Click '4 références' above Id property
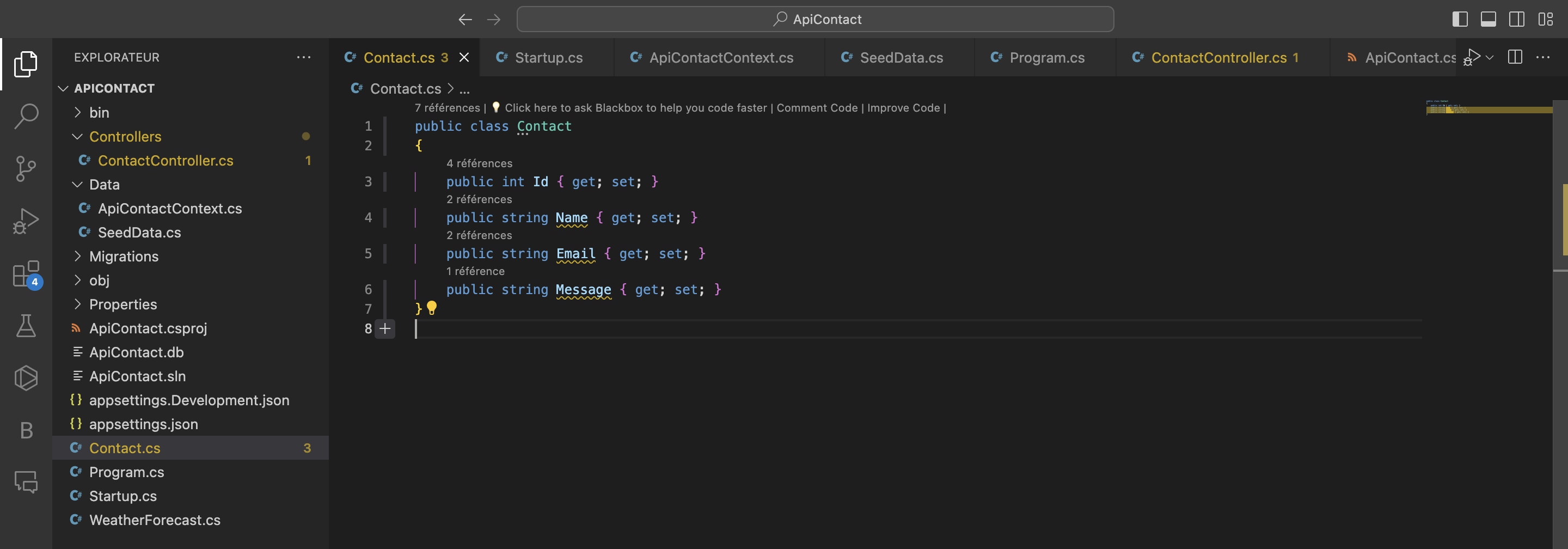1568x549 pixels. click(479, 163)
